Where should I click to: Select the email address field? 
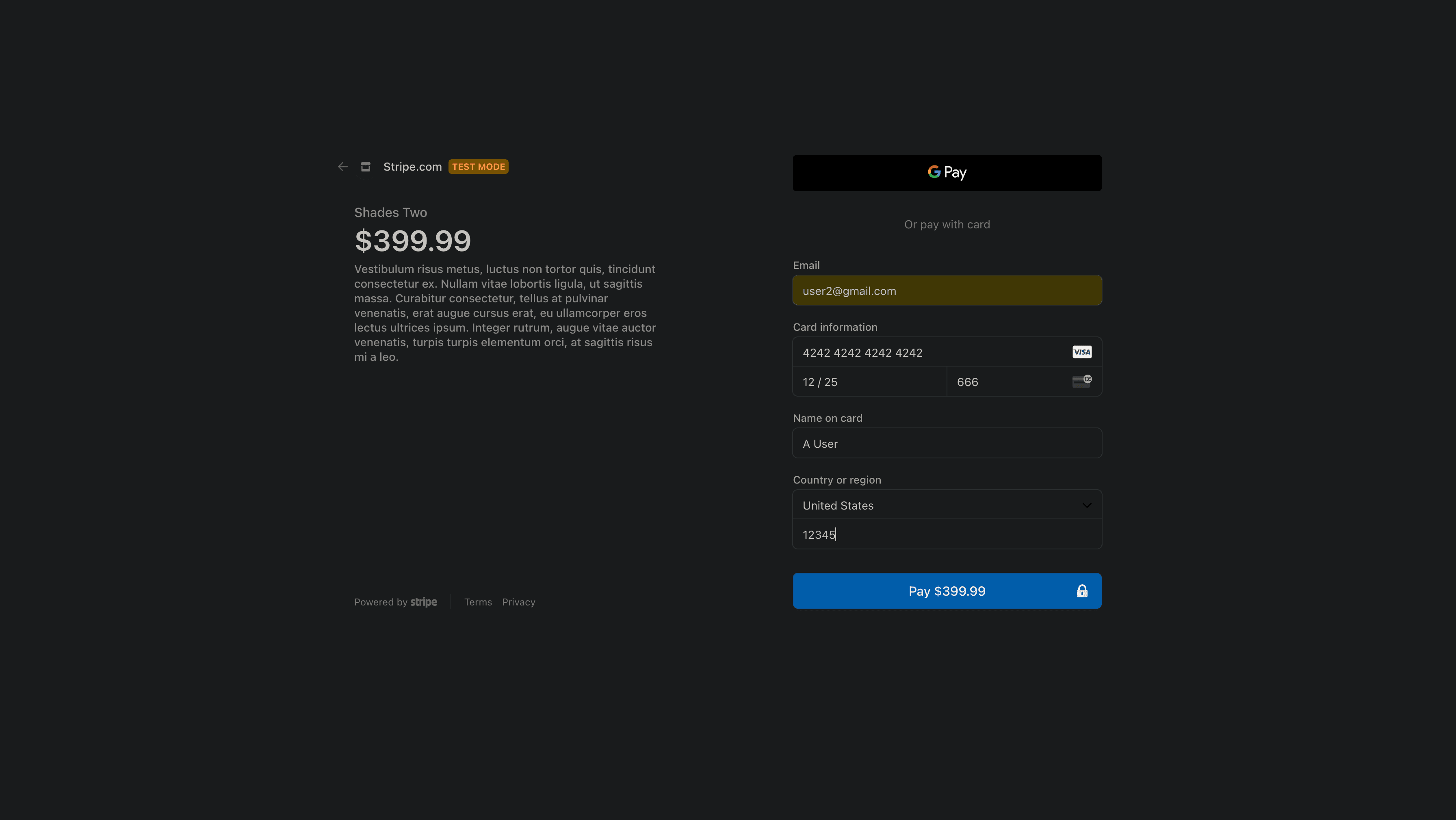pos(946,290)
